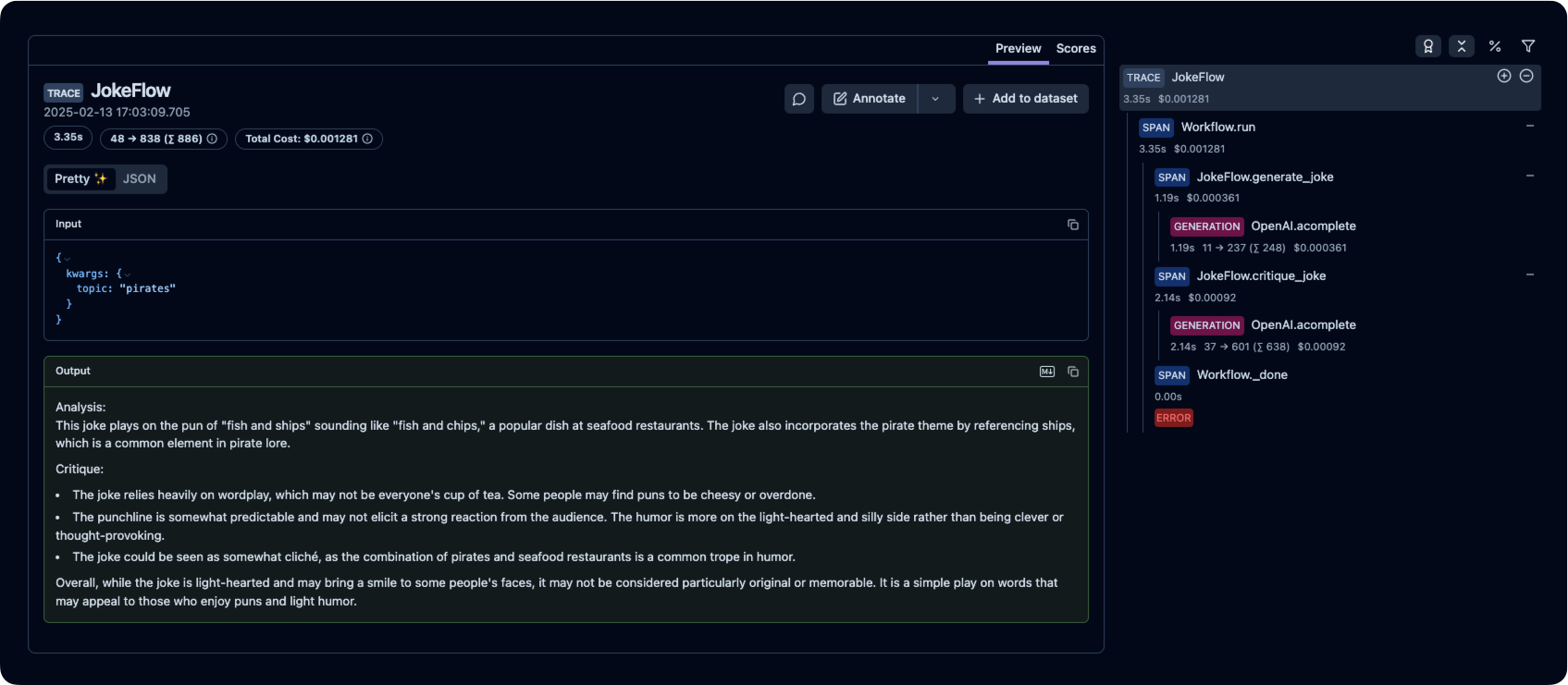
Task: Click the "Analysis:" heading in Output
Action: click(80, 407)
